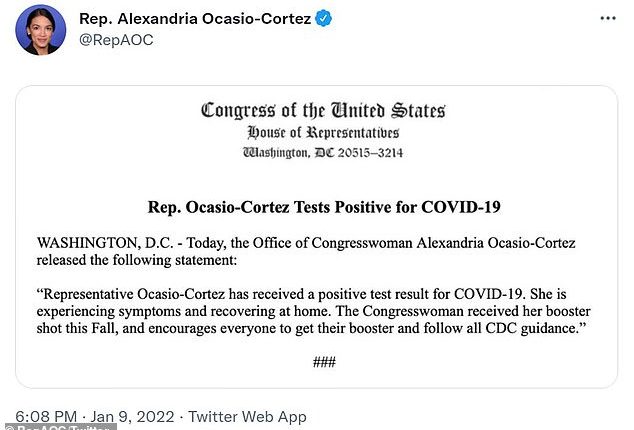Open the Twitter Web App source label
This screenshot has height=430, width=634.
(x=247, y=416)
